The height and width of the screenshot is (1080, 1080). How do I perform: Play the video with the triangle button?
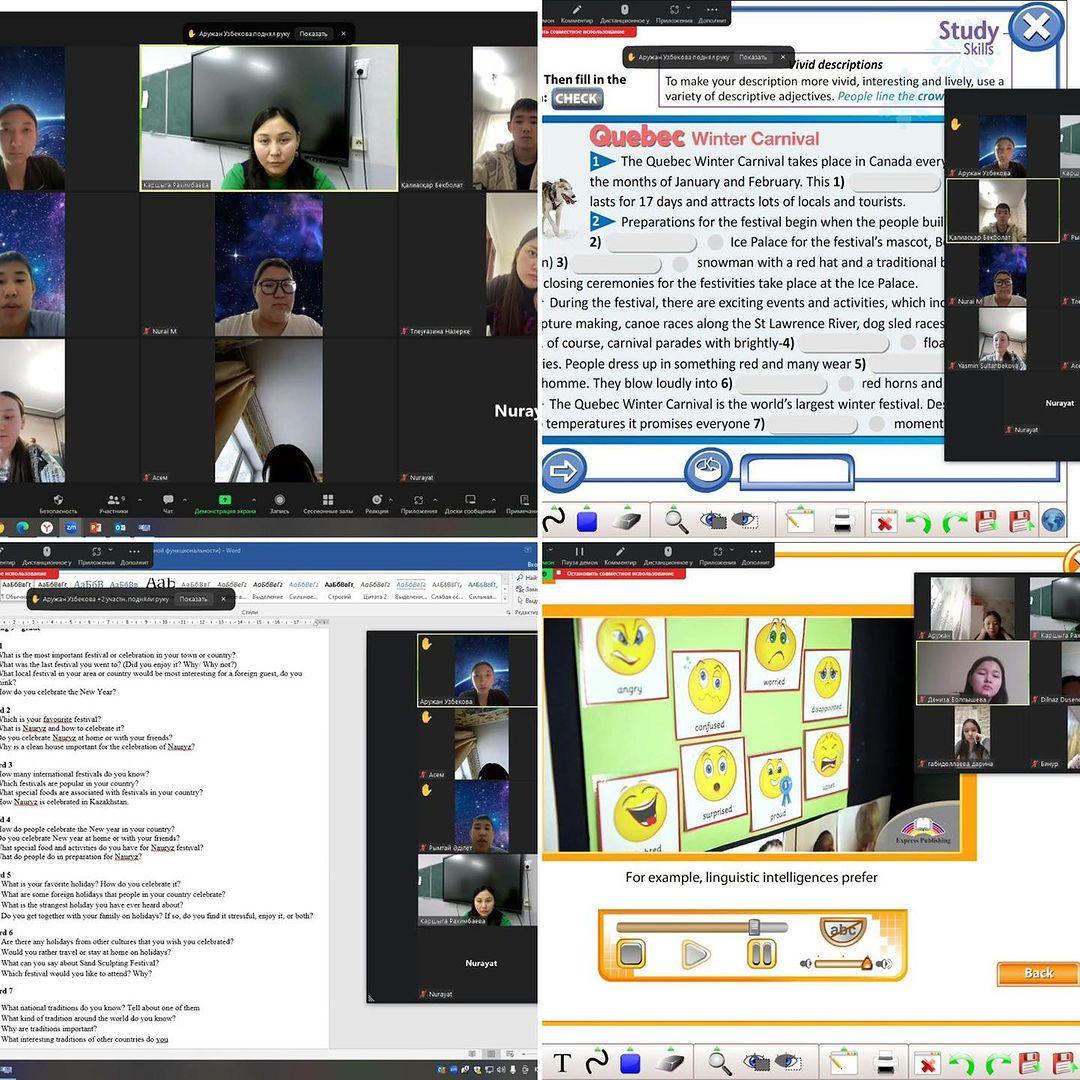695,955
